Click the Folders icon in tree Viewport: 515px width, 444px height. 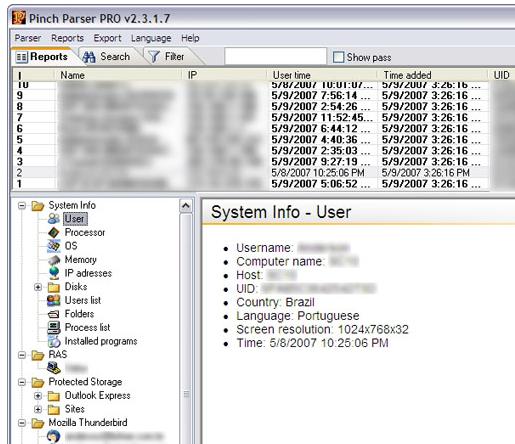(x=54, y=314)
